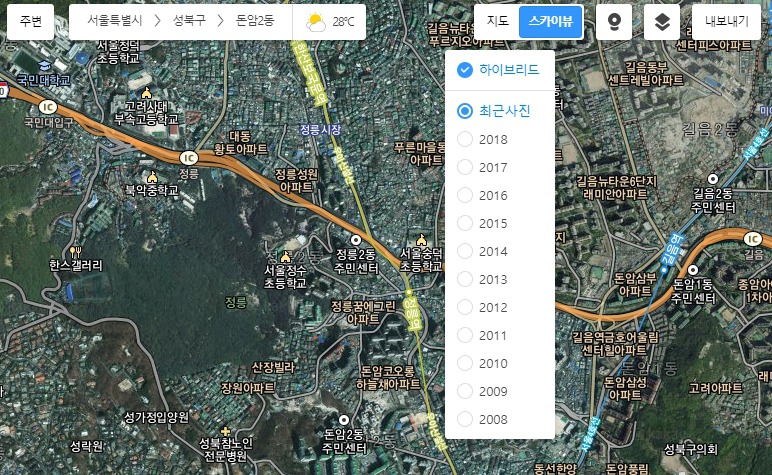Toggle the 하이브리드 checkbox
Screen dimensions: 772x475
pos(465,70)
